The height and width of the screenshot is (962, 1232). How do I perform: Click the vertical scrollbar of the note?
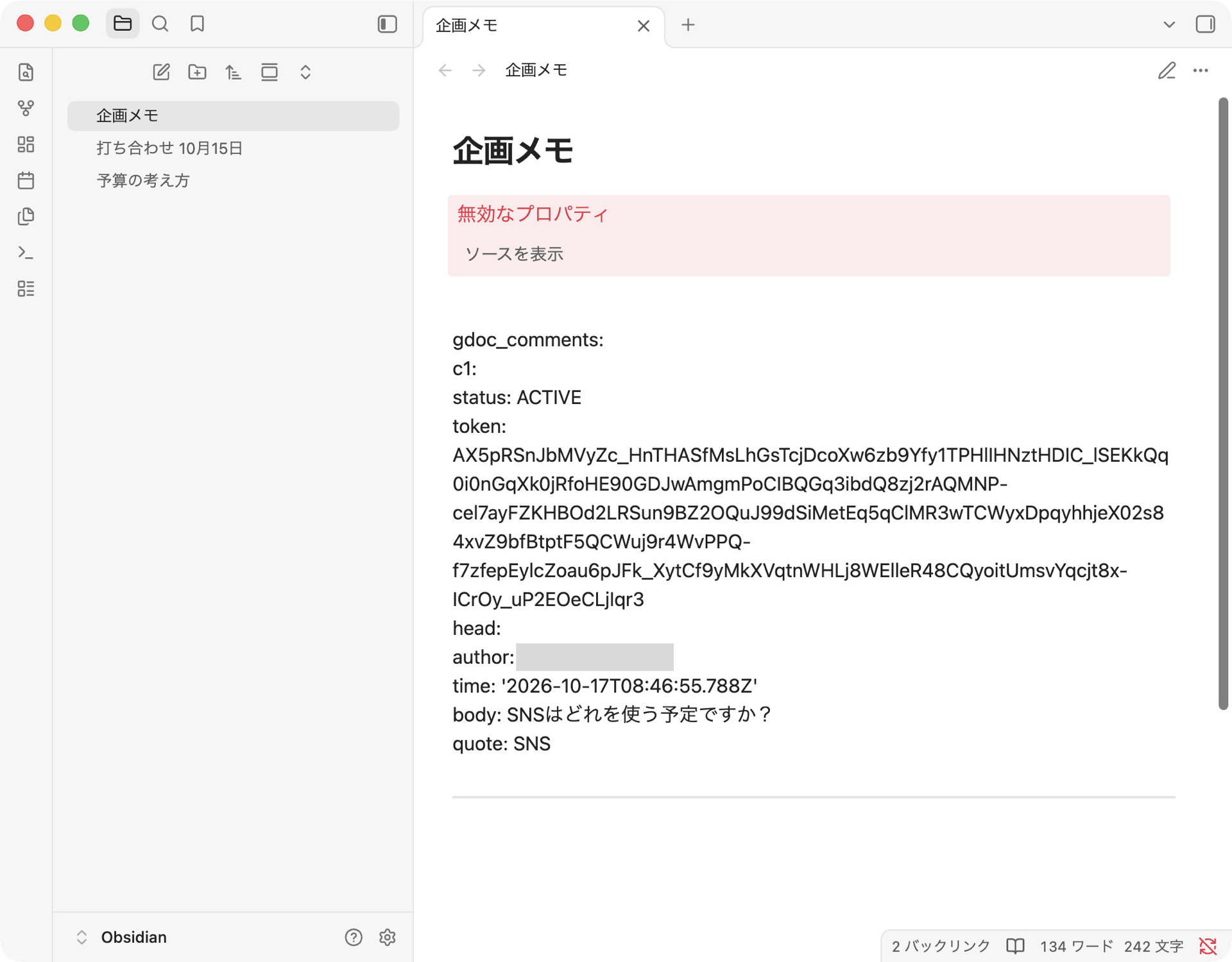pyautogui.click(x=1223, y=404)
